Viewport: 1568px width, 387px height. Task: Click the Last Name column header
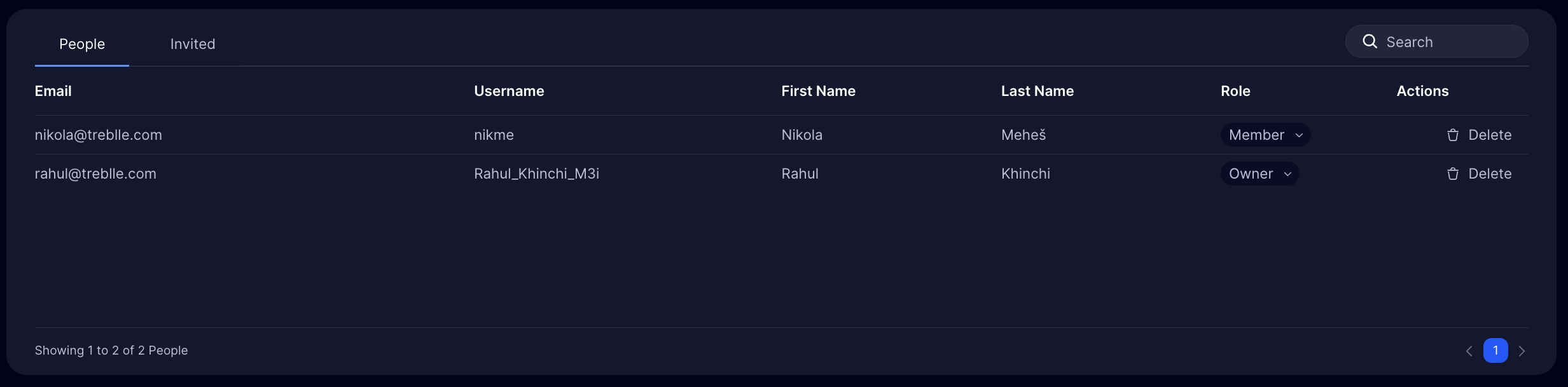[x=1037, y=91]
